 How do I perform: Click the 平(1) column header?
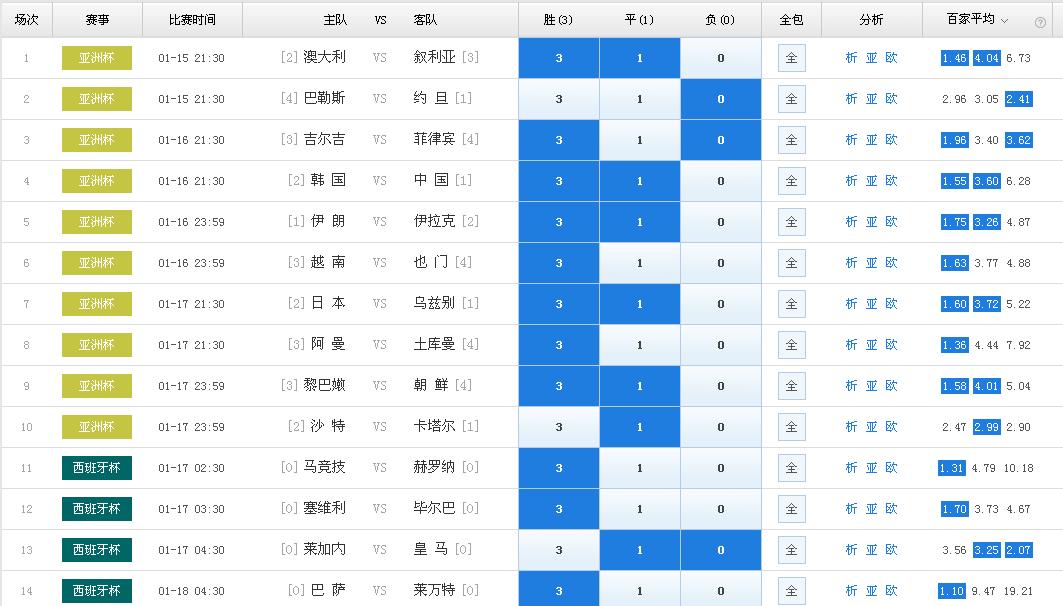[639, 20]
